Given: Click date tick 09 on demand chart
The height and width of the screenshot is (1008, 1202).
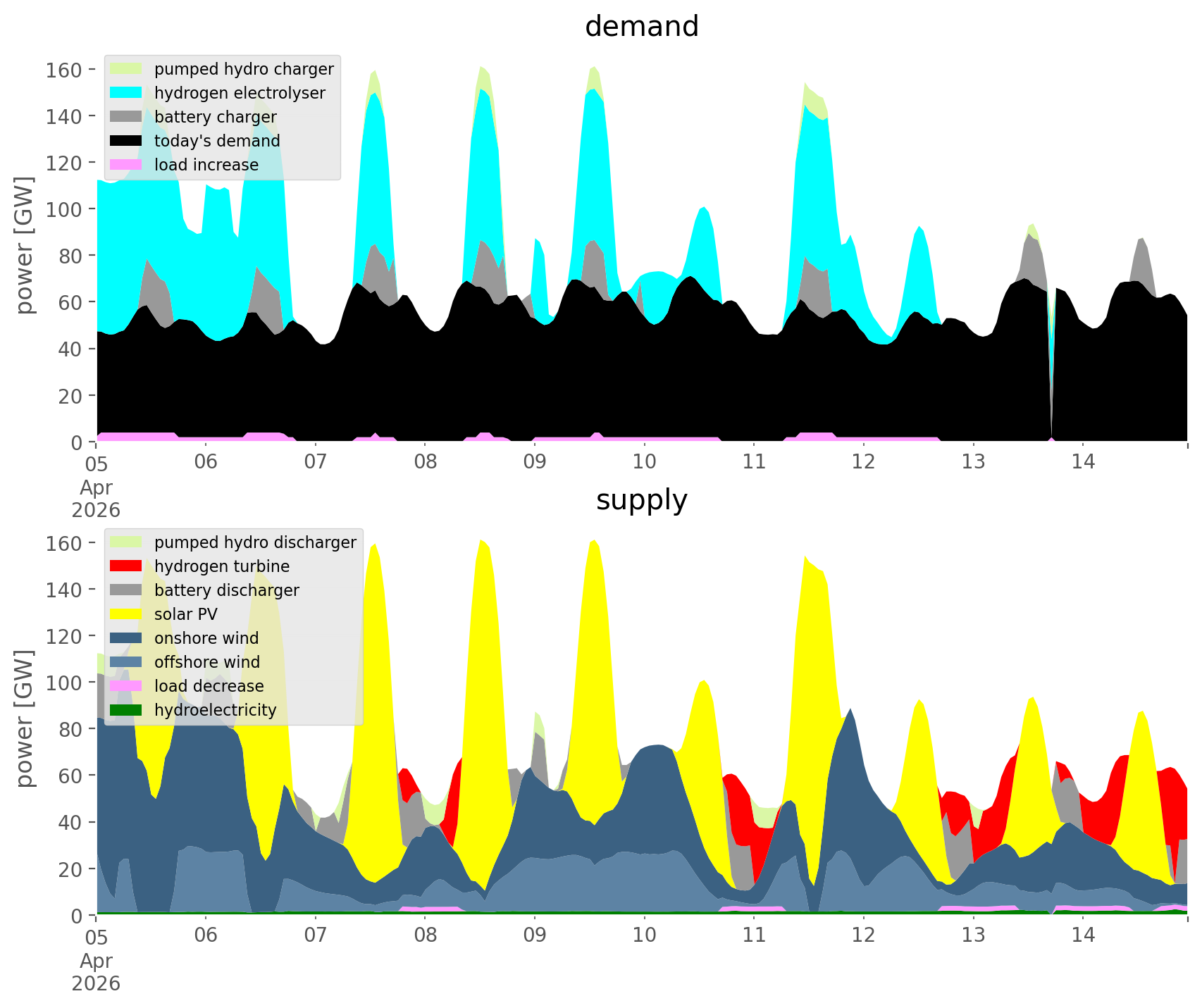Looking at the screenshot, I should coord(535,463).
